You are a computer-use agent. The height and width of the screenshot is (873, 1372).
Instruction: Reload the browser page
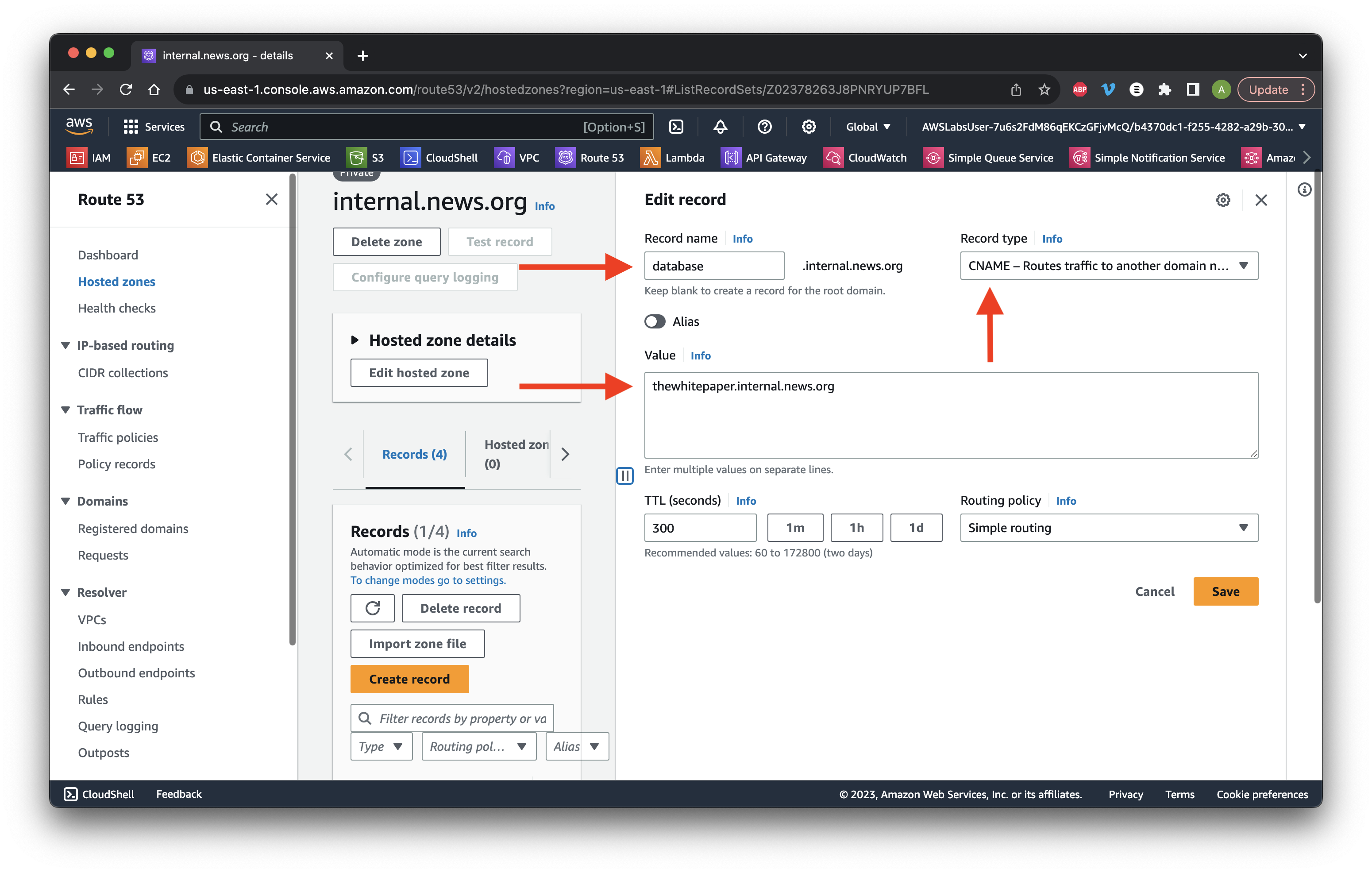[126, 89]
